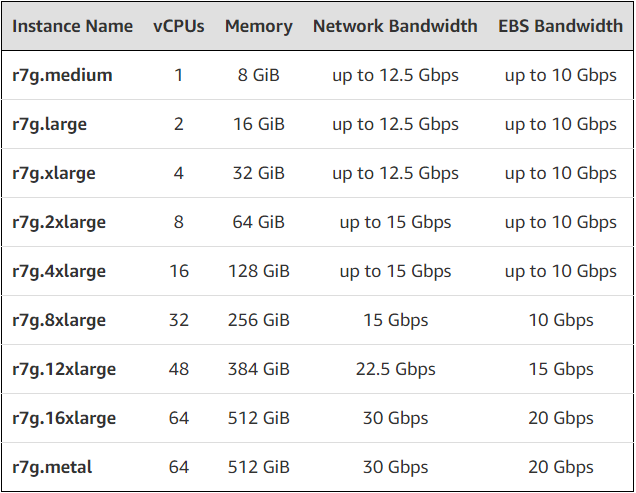Screen dimensions: 636x493
Task: Select the r7g.12xlarge instance name
Action: click(x=64, y=369)
